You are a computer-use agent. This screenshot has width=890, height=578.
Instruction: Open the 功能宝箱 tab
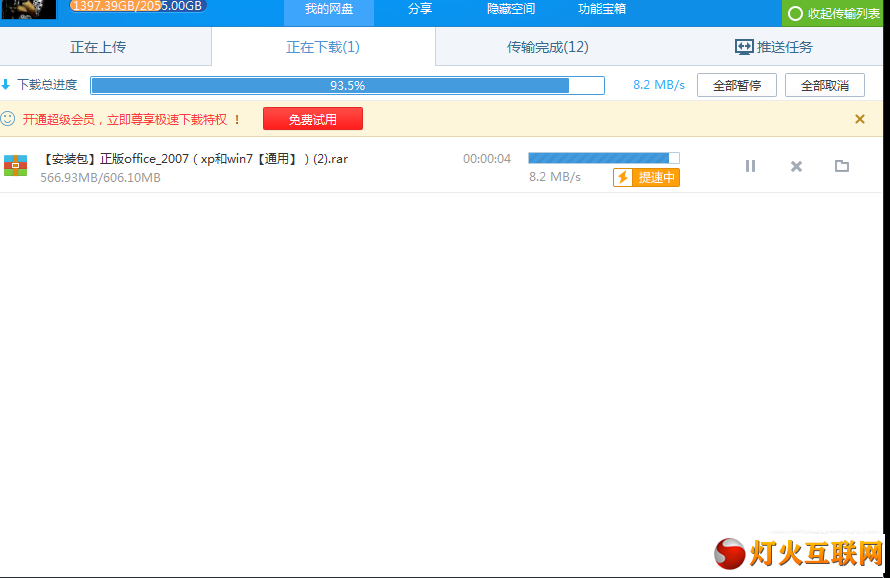coord(602,9)
